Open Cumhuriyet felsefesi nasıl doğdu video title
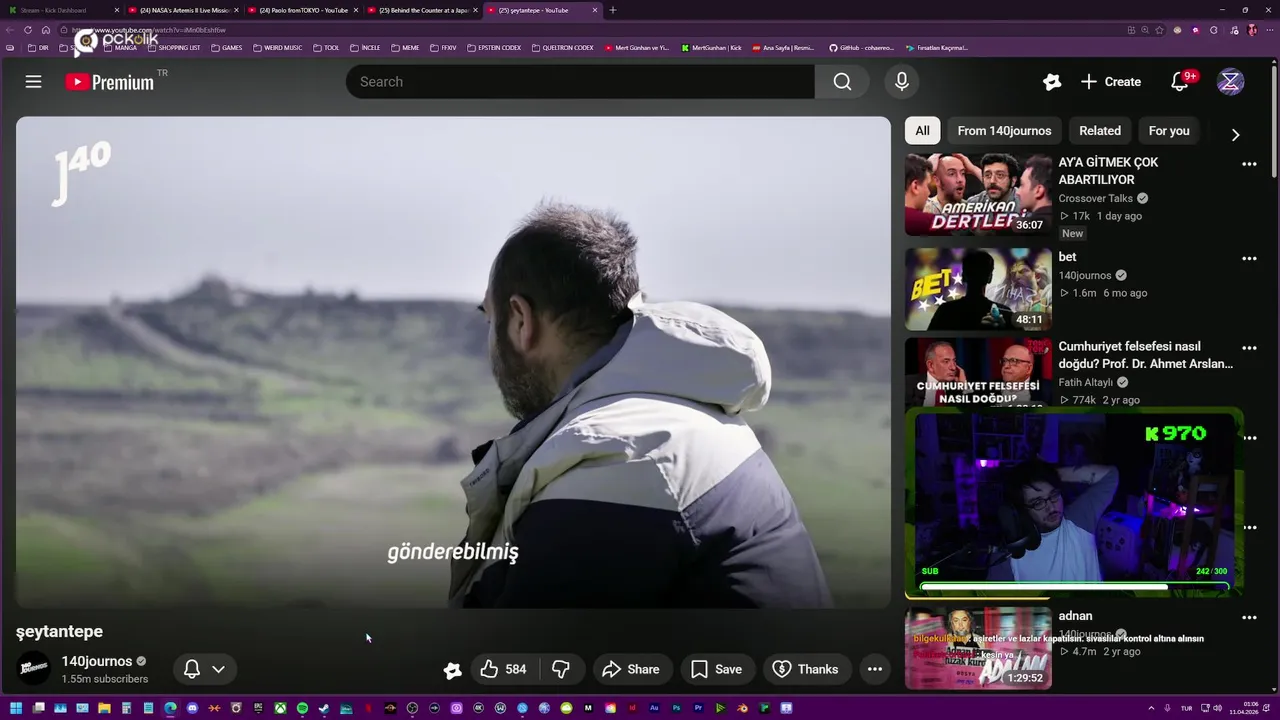Image resolution: width=1280 pixels, height=720 pixels. click(x=1146, y=355)
